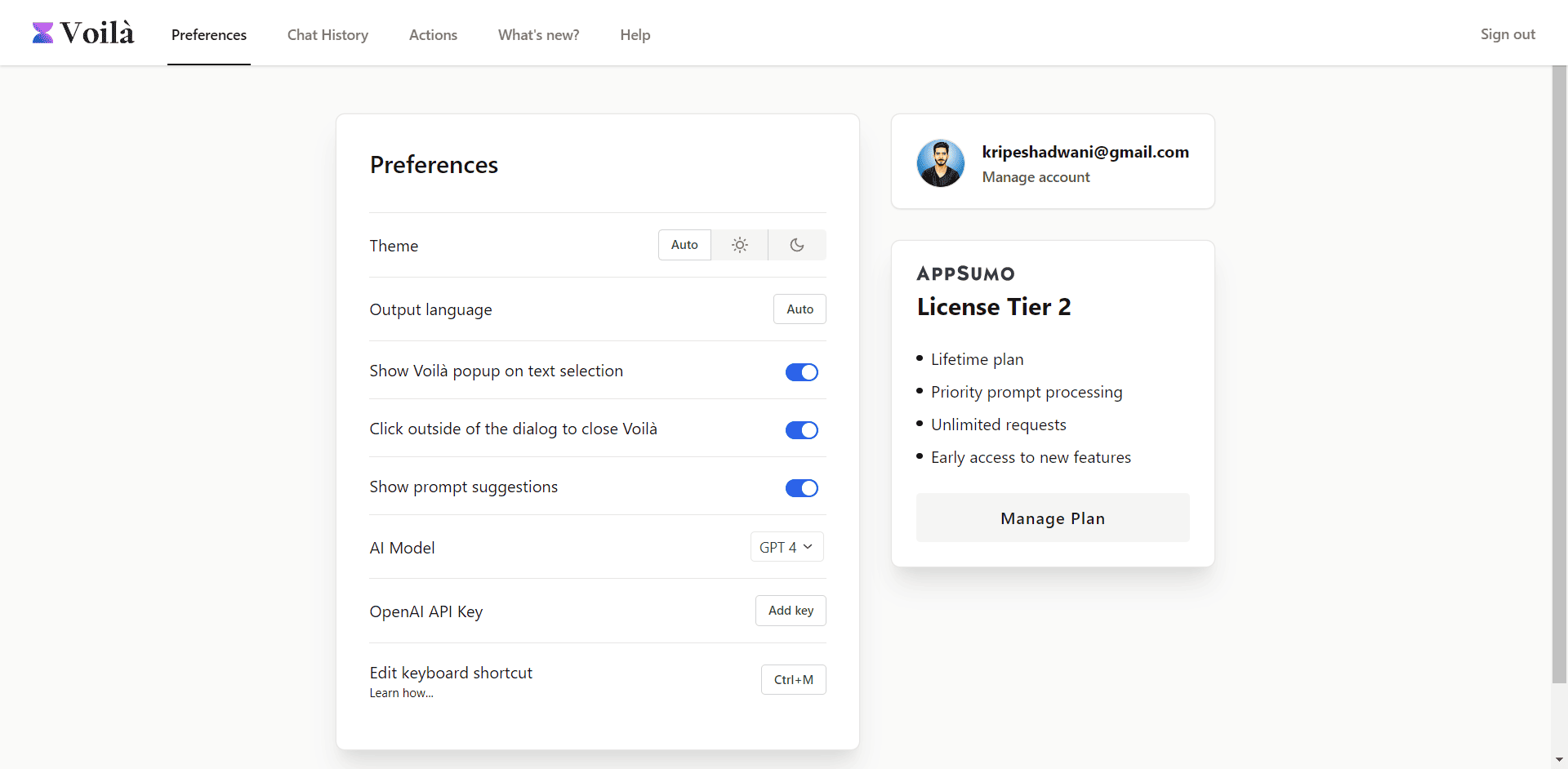The height and width of the screenshot is (769, 1568).
Task: Click the Voilà logo icon
Action: [x=42, y=33]
